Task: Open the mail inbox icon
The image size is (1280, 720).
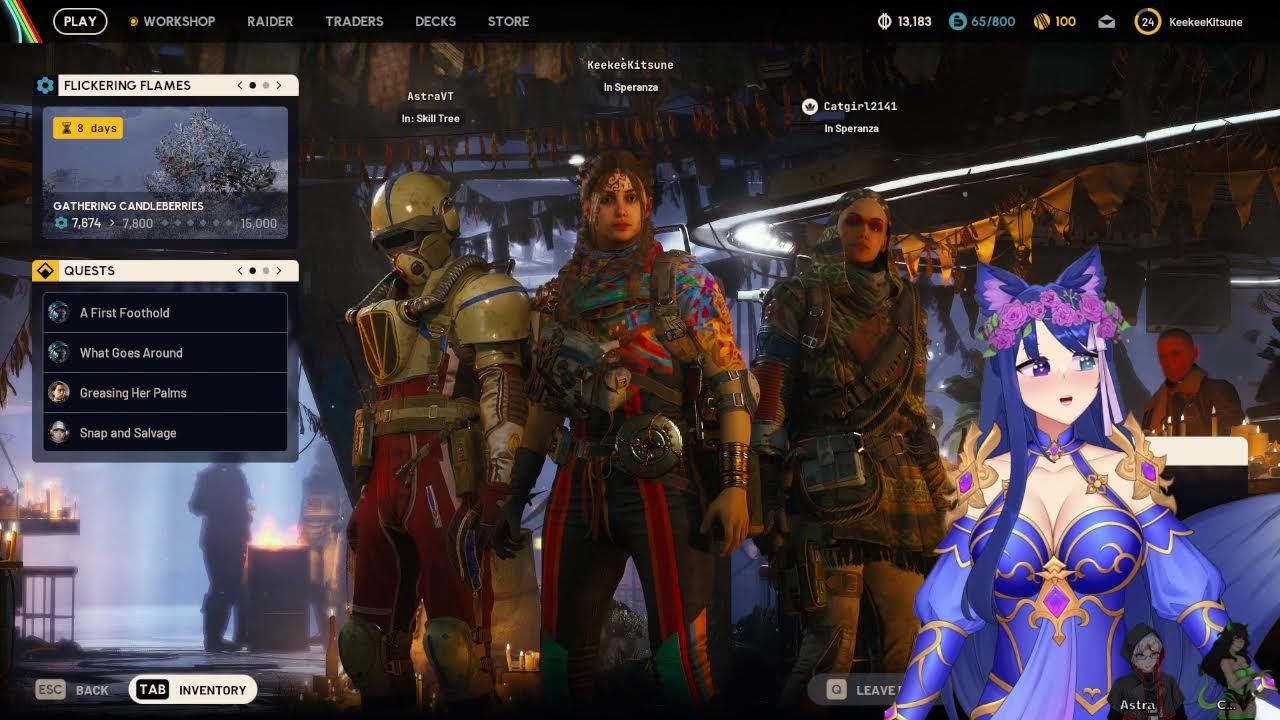Action: pyautogui.click(x=1106, y=21)
